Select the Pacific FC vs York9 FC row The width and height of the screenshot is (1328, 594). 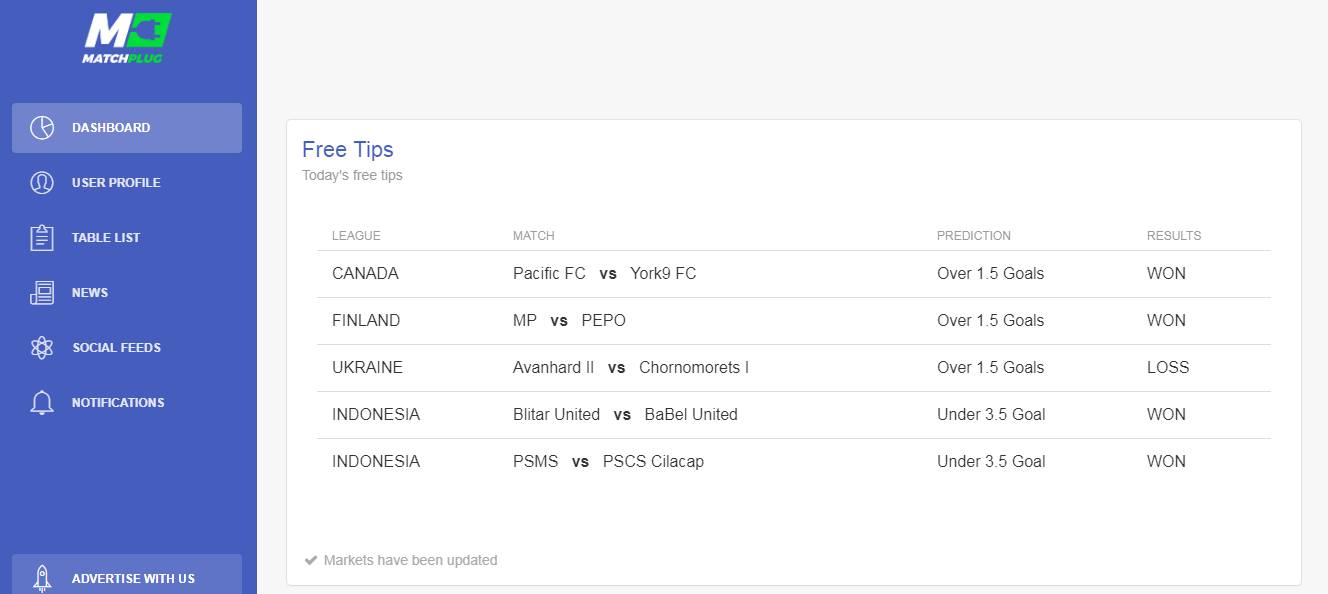(794, 274)
